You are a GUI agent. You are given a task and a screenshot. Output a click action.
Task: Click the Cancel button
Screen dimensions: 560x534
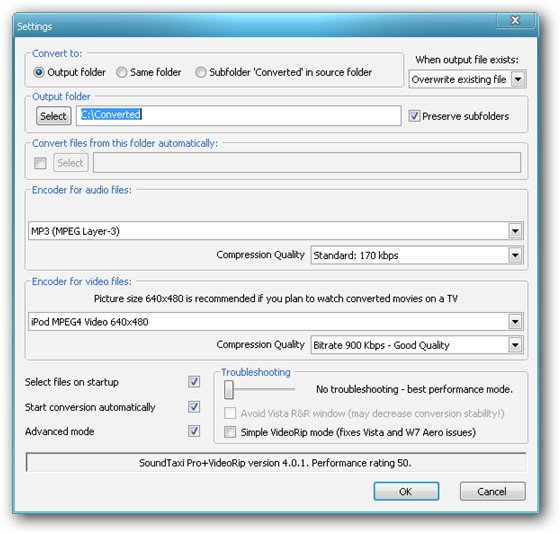click(492, 491)
